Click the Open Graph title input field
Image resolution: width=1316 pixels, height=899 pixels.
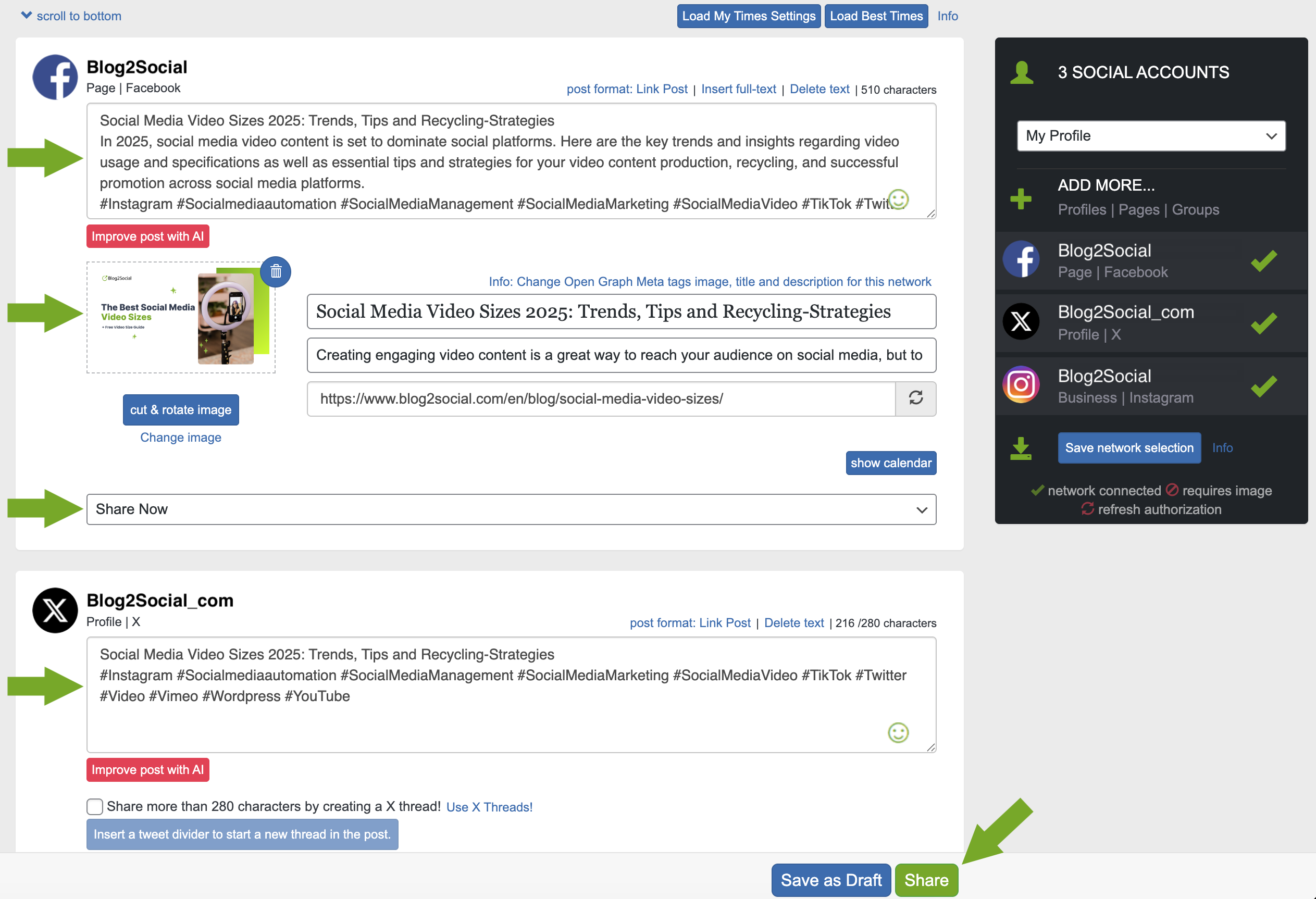click(x=621, y=311)
